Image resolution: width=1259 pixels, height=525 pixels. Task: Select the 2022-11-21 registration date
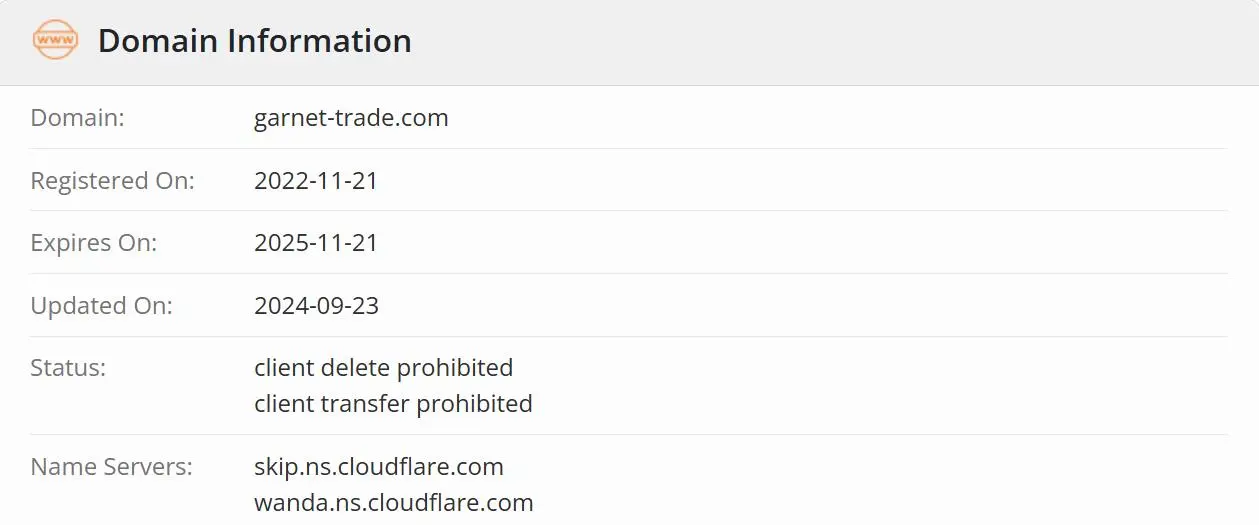coord(316,181)
